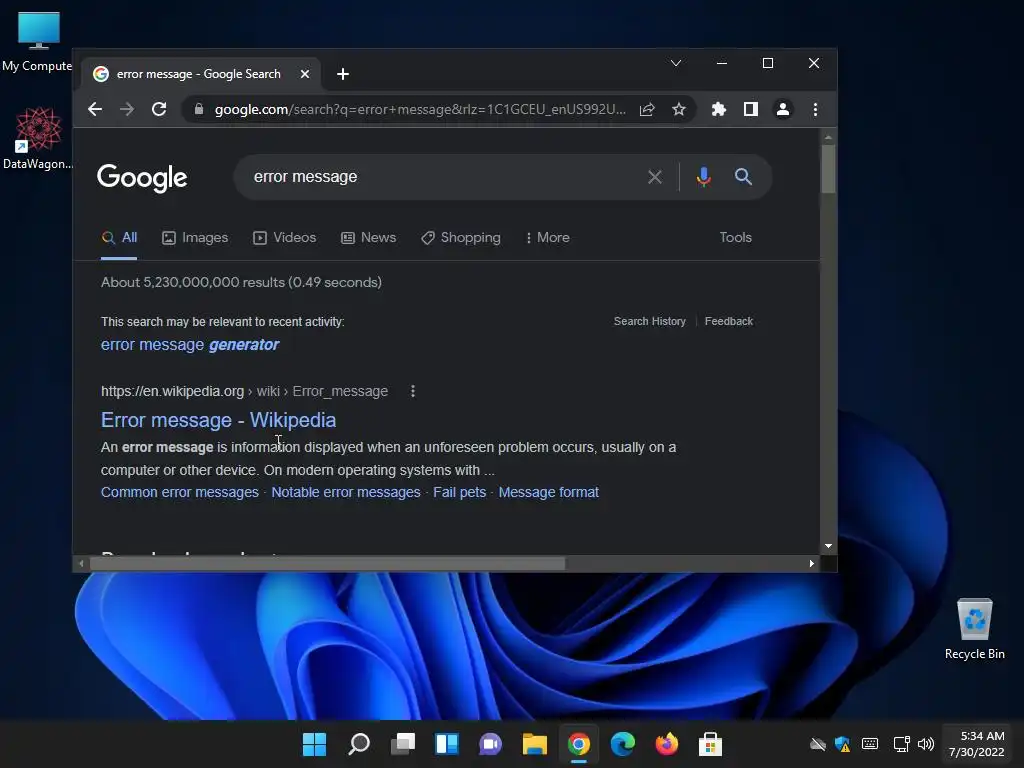Select the DataWagon desktop shortcut
This screenshot has width=1024, height=768.
[37, 138]
